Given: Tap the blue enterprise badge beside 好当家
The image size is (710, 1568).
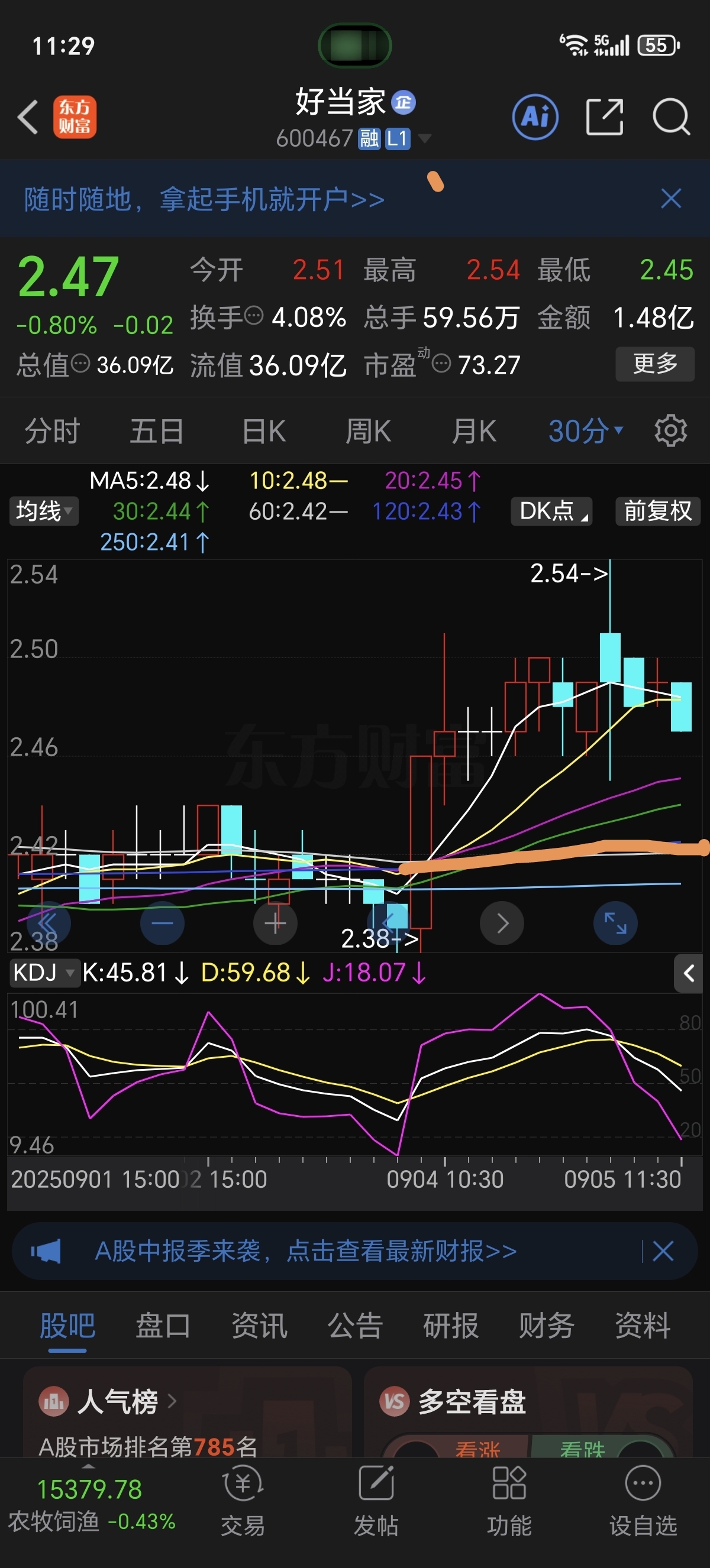Looking at the screenshot, I should [x=403, y=102].
